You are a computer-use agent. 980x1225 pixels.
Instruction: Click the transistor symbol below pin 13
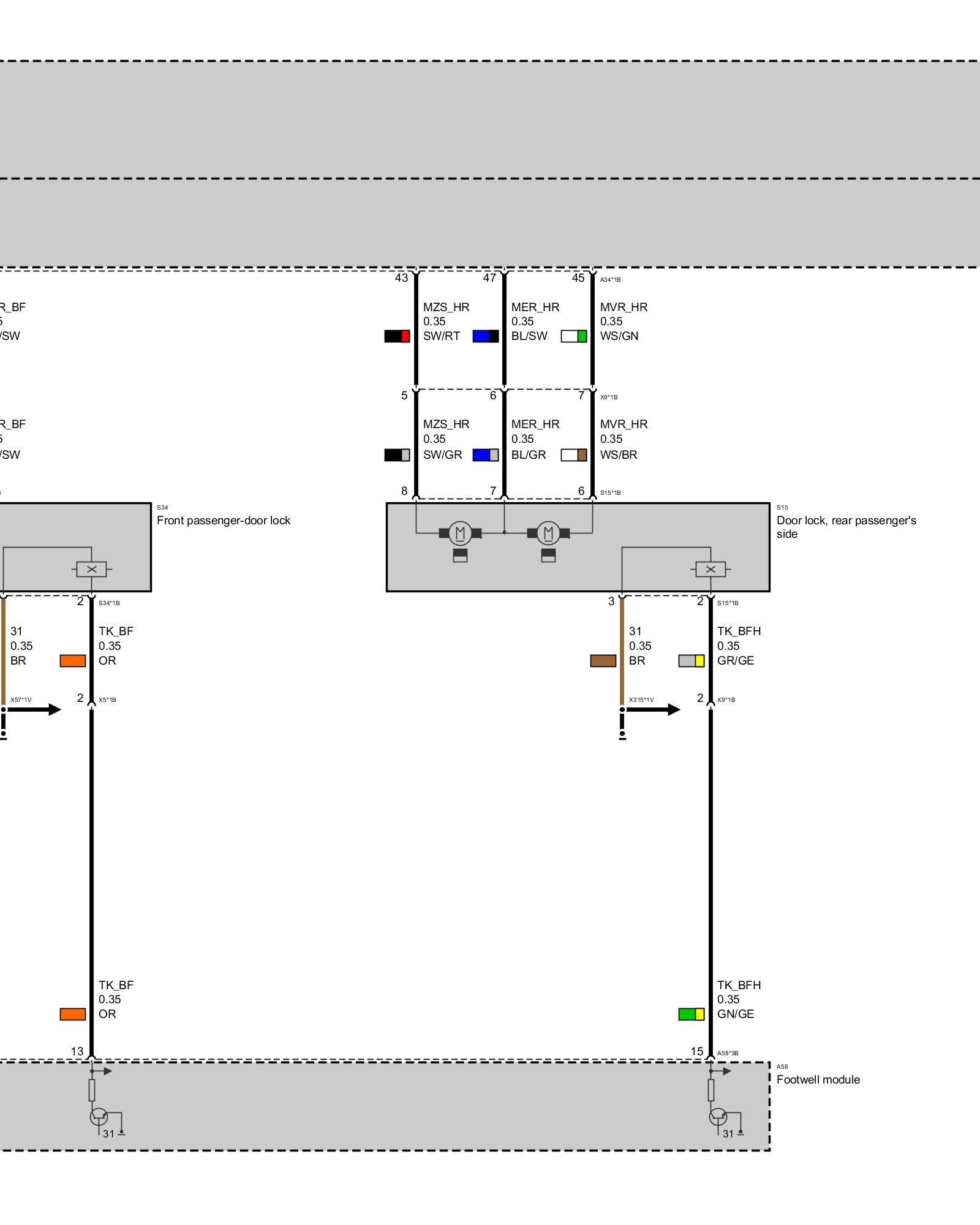point(99,1116)
